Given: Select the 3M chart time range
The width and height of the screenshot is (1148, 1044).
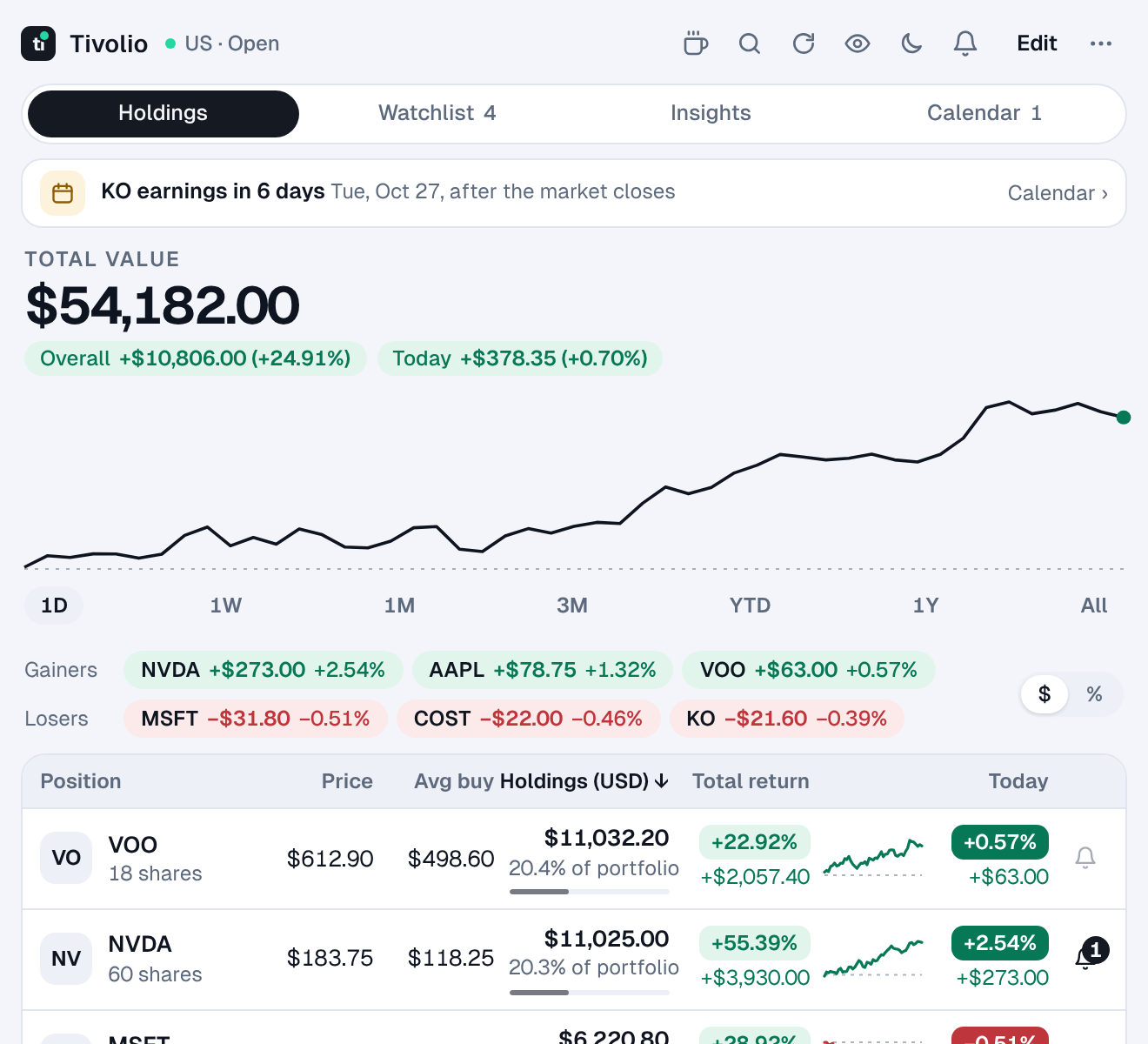Looking at the screenshot, I should point(572,606).
